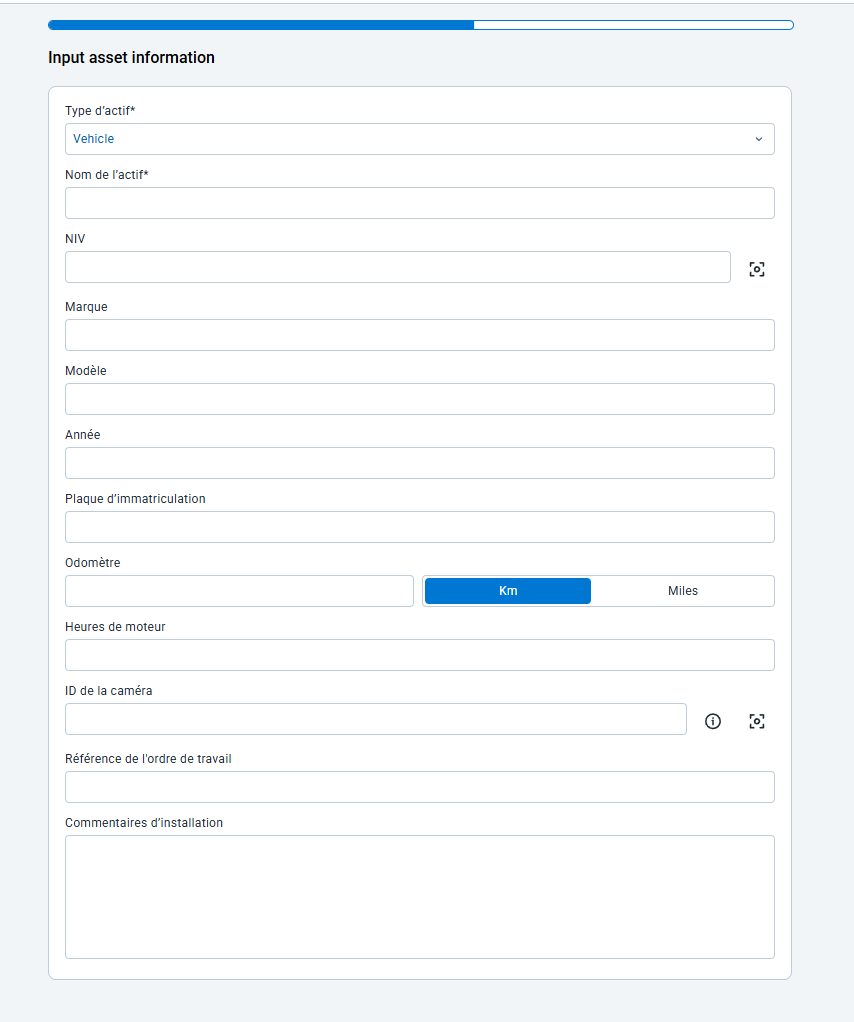854x1022 pixels.
Task: Click the Input asset information heading
Action: pos(131,58)
